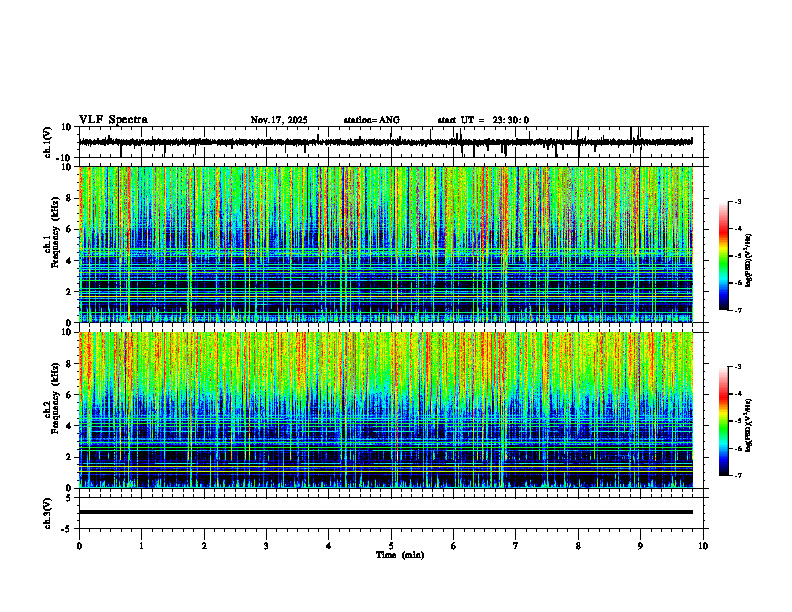Click the "2" tick on time axis
The image size is (792, 612).
tap(204, 546)
